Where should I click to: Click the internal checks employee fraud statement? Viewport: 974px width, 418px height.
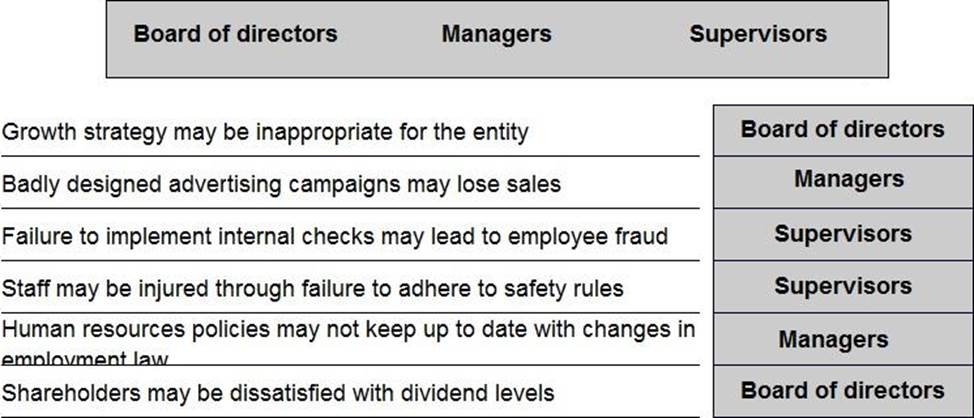[334, 237]
